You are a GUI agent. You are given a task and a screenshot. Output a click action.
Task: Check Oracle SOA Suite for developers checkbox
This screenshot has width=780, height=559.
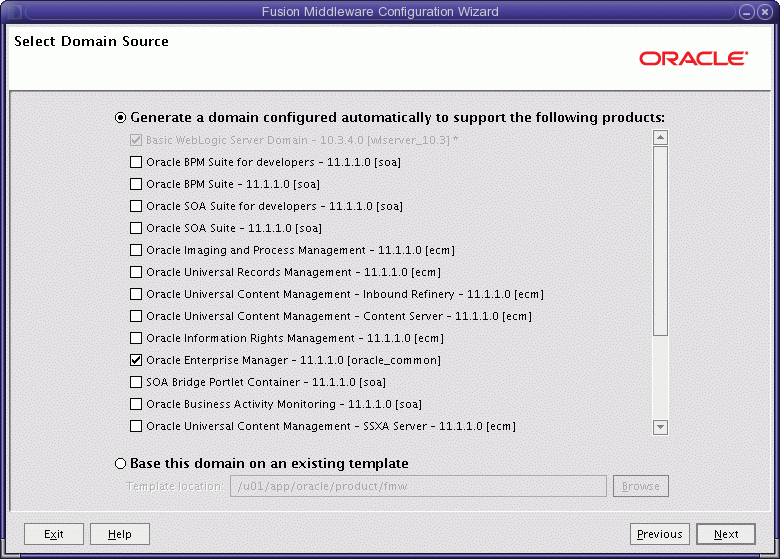point(136,206)
